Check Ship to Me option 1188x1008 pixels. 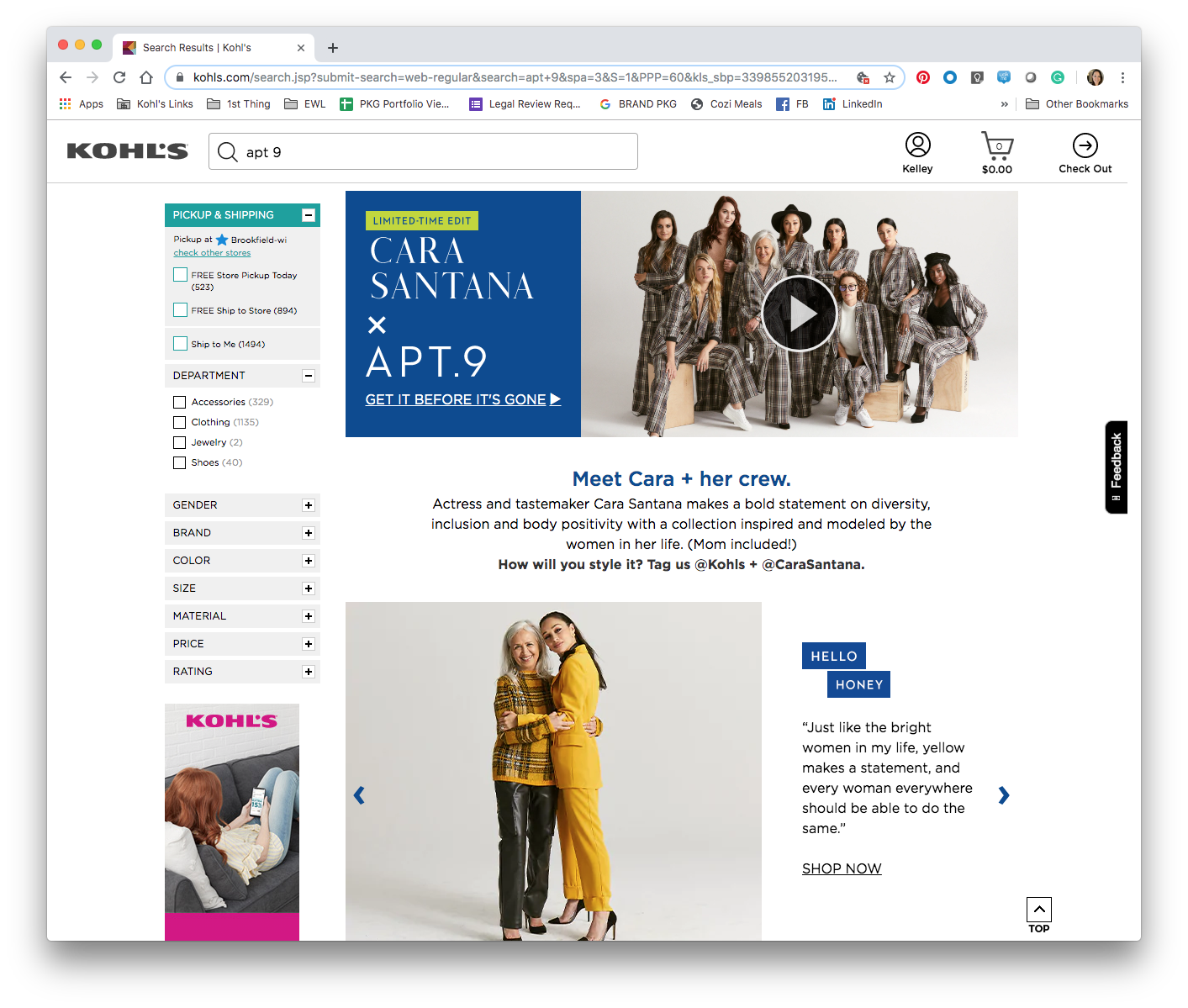pyautogui.click(x=180, y=344)
